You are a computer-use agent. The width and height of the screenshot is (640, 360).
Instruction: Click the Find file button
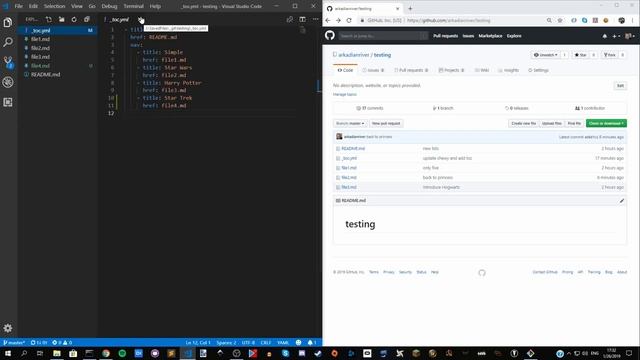coord(574,123)
